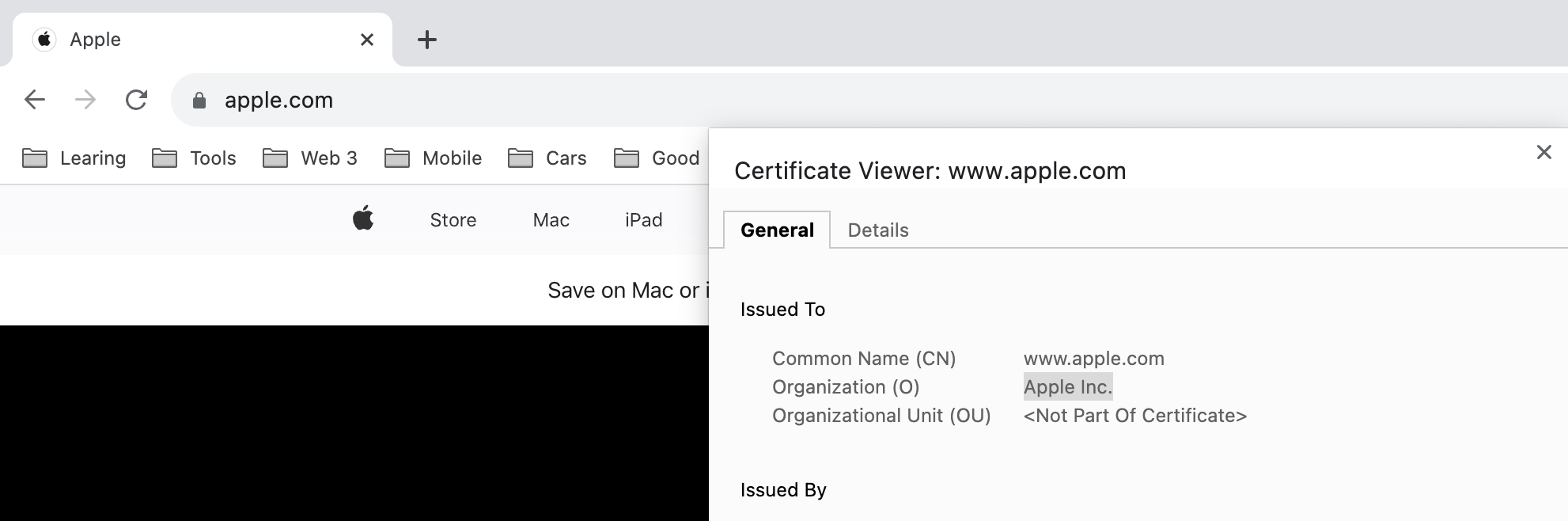Click the apple.com address bar
Image resolution: width=1568 pixels, height=521 pixels.
869,100
